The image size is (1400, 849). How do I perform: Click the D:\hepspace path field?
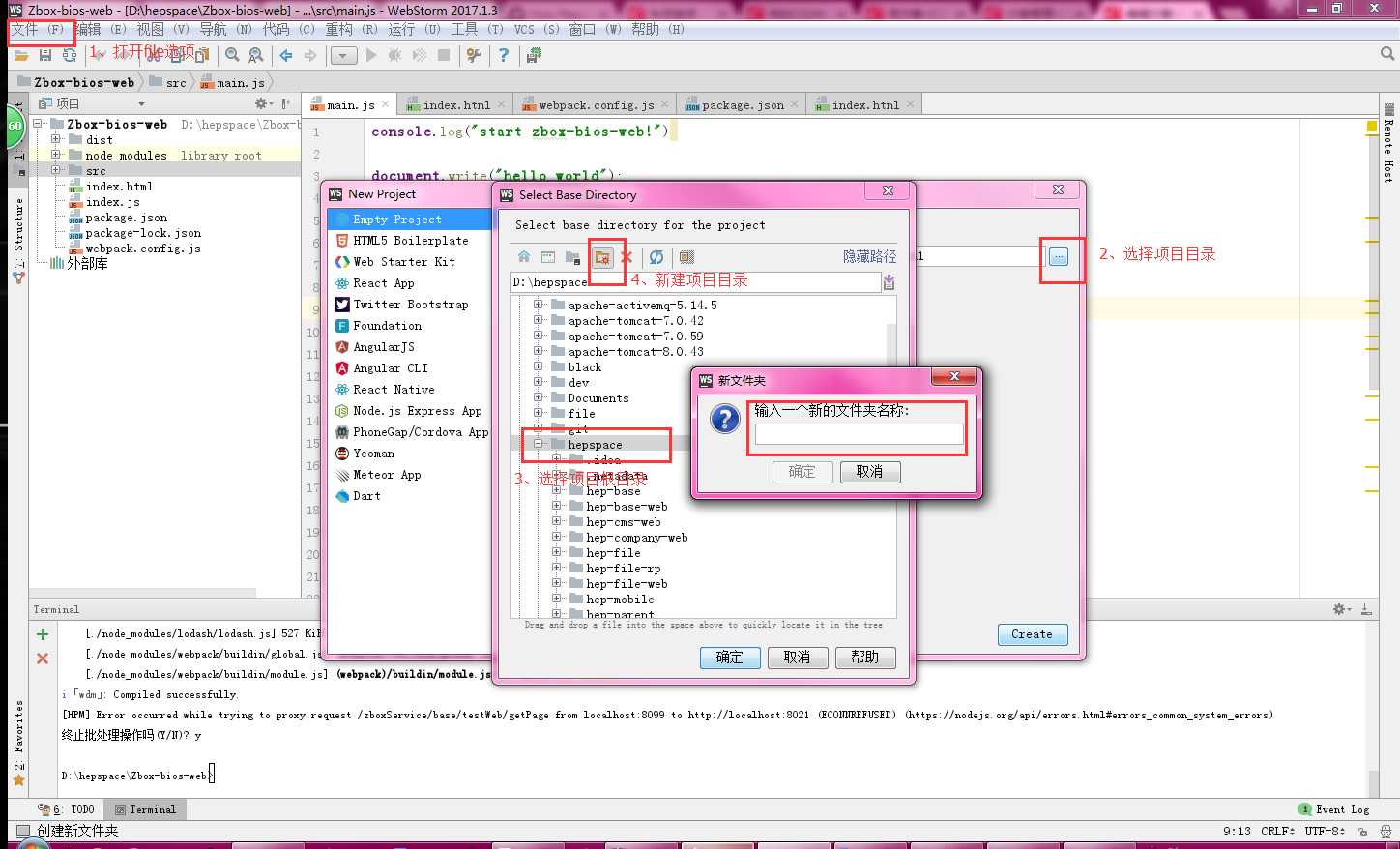(x=695, y=282)
